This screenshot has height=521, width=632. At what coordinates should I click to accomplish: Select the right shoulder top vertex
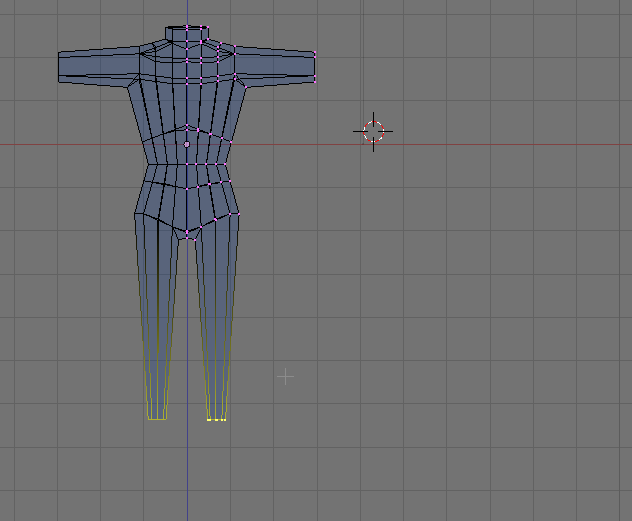pos(235,48)
